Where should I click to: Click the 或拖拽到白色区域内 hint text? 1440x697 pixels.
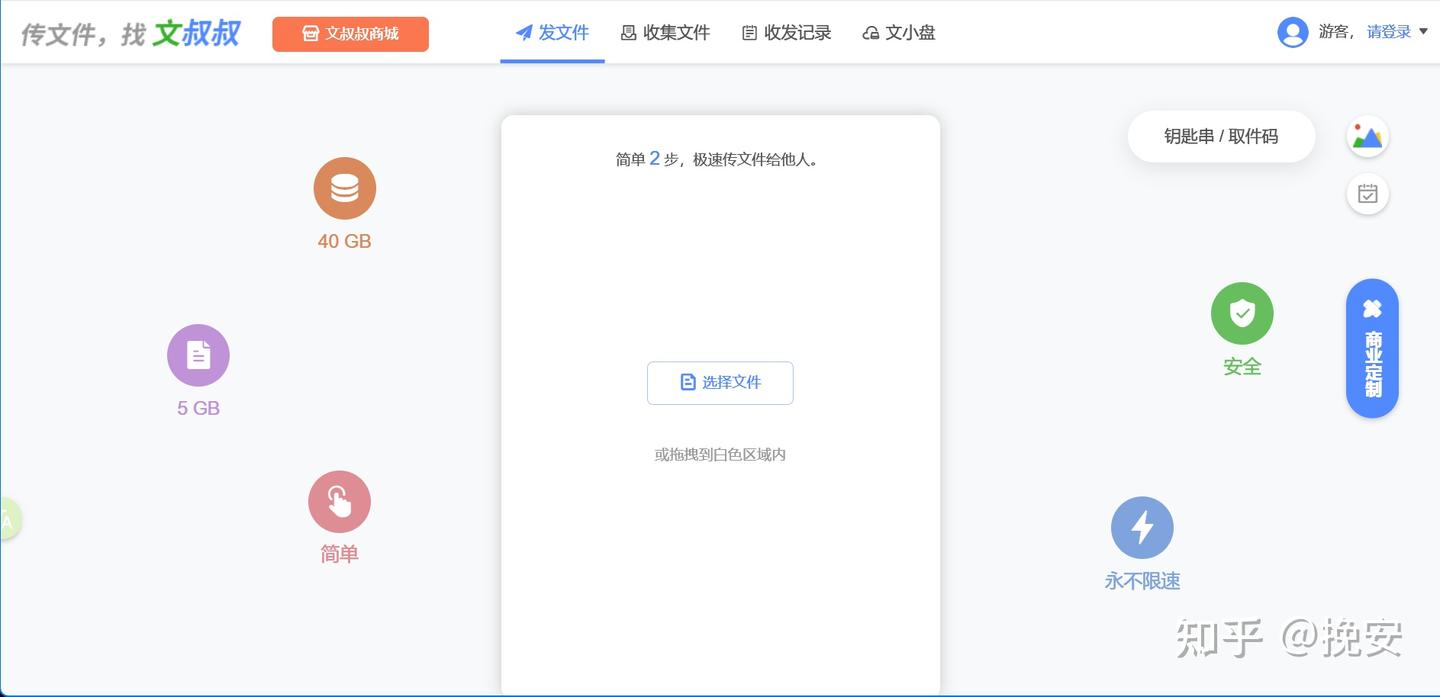tap(720, 455)
